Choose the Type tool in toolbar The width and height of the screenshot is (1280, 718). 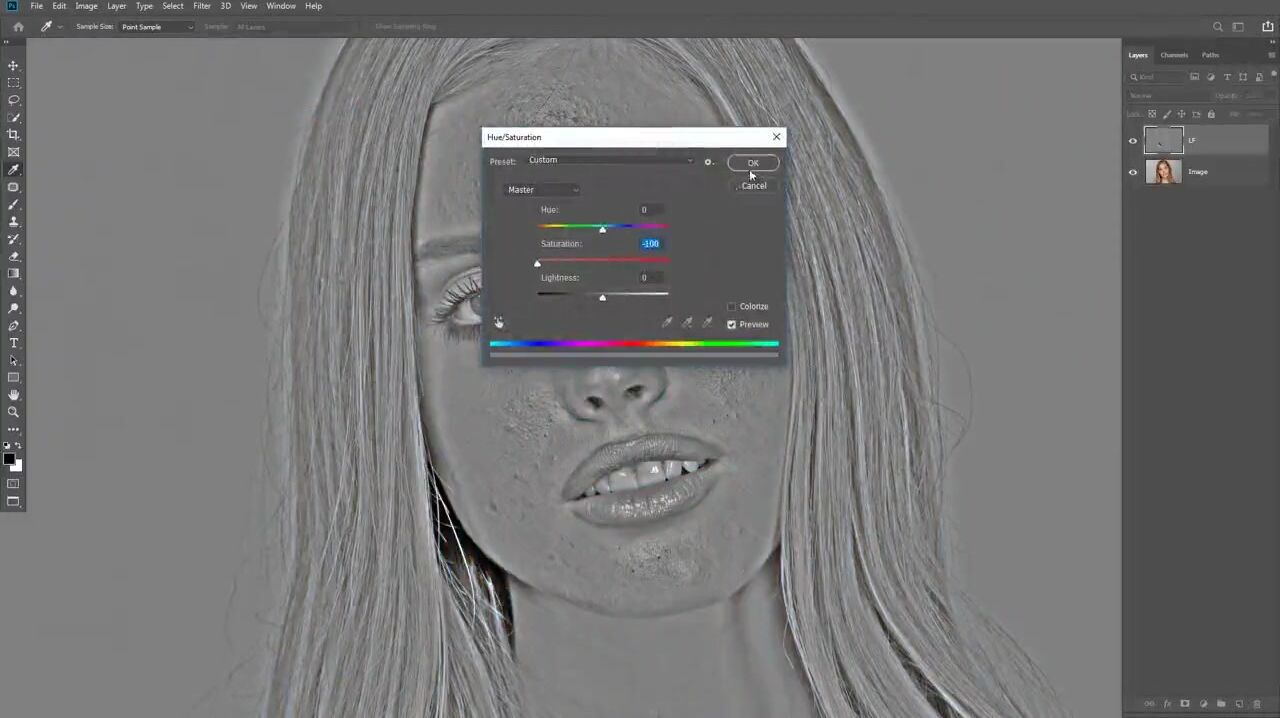14,343
